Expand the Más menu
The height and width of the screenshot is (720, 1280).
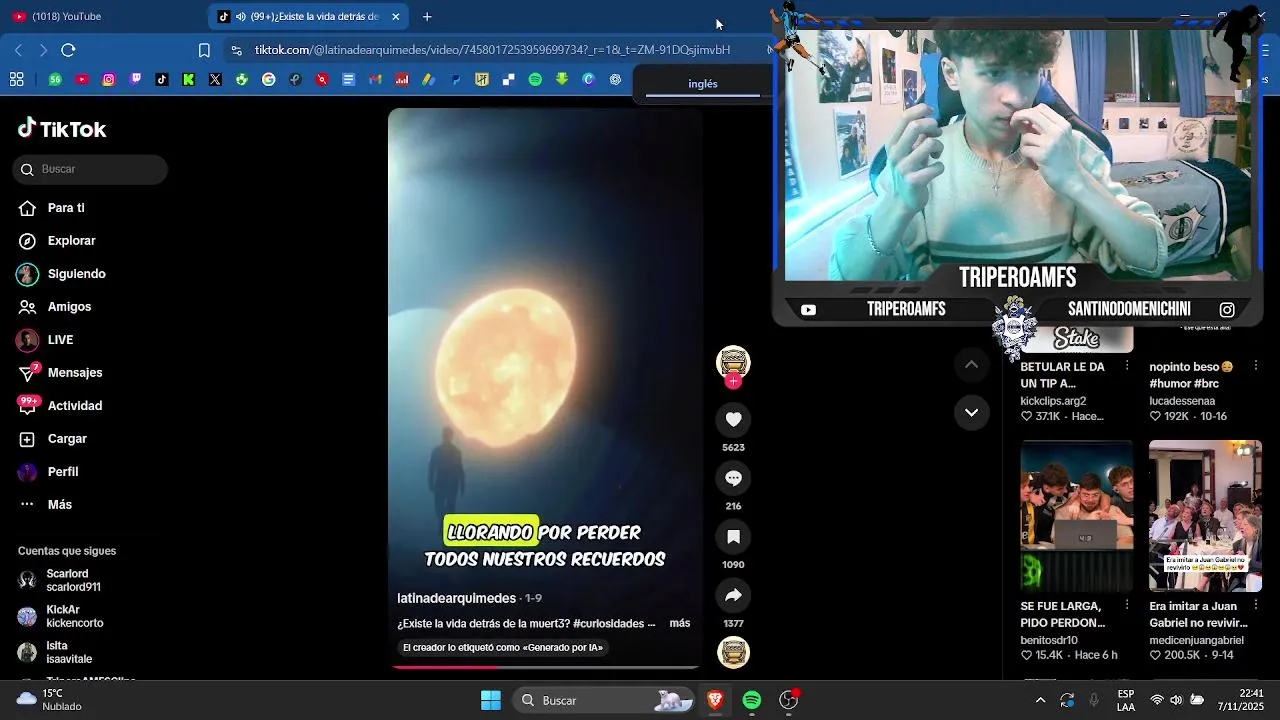point(60,505)
